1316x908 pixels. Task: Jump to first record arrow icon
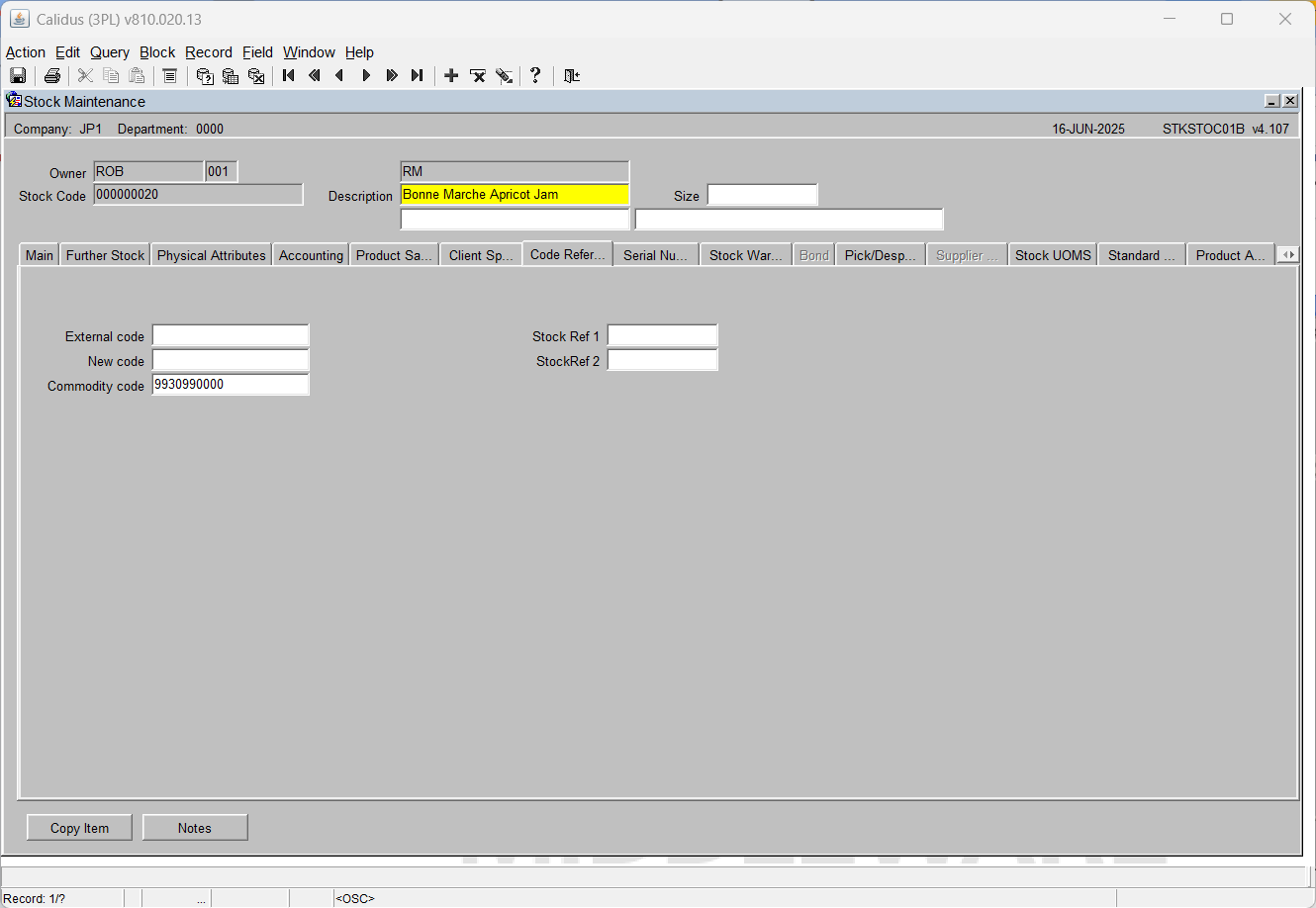[x=289, y=76]
